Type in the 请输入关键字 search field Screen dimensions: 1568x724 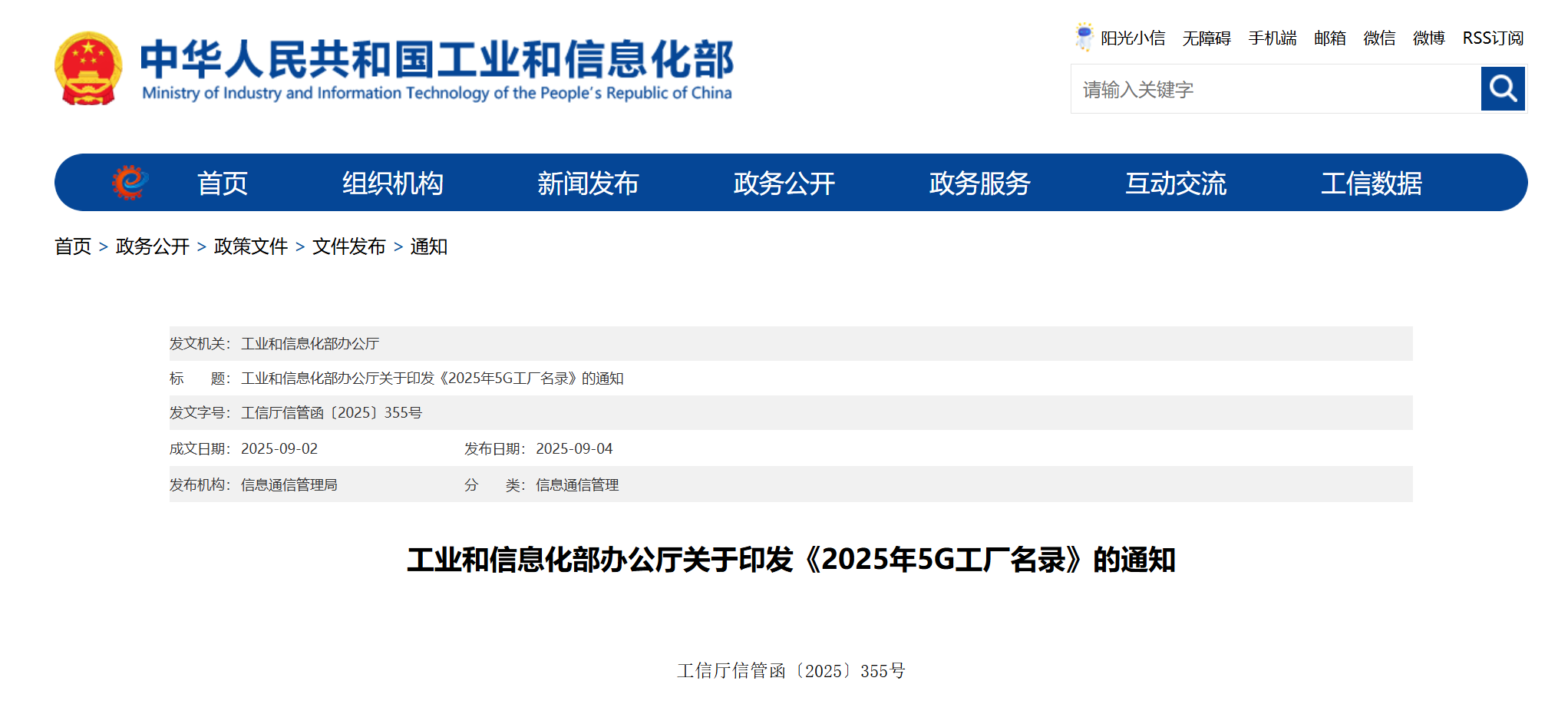(1275, 90)
